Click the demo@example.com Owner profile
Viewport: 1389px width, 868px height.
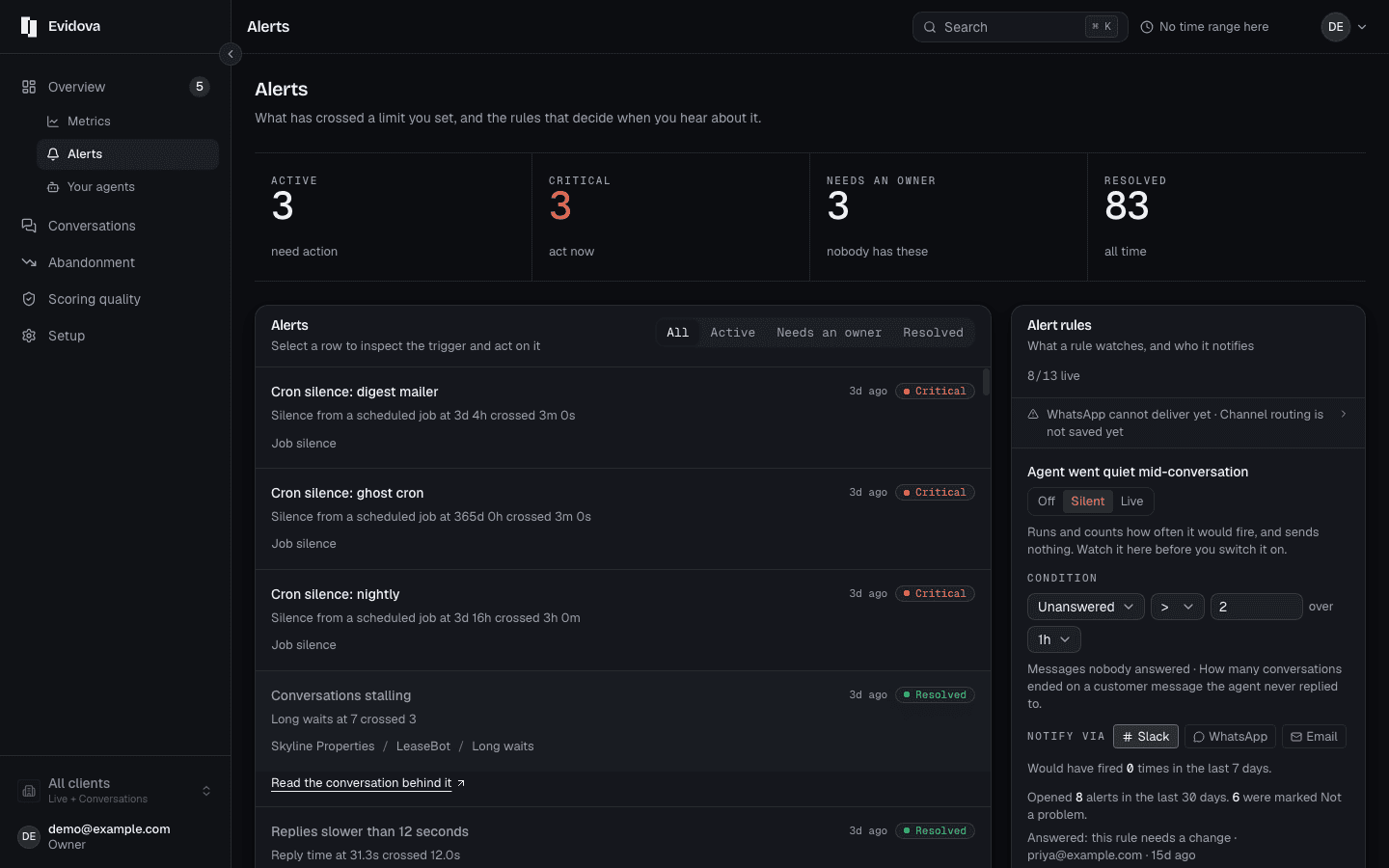pyautogui.click(x=116, y=836)
